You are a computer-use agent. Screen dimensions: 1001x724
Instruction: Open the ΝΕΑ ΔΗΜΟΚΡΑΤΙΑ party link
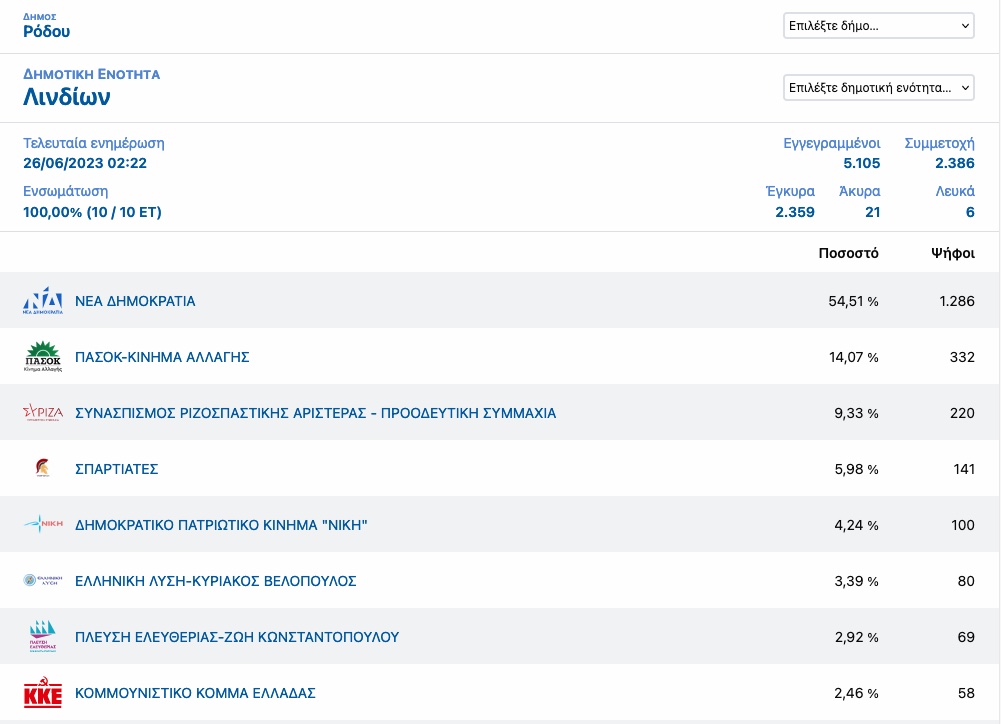coord(135,301)
